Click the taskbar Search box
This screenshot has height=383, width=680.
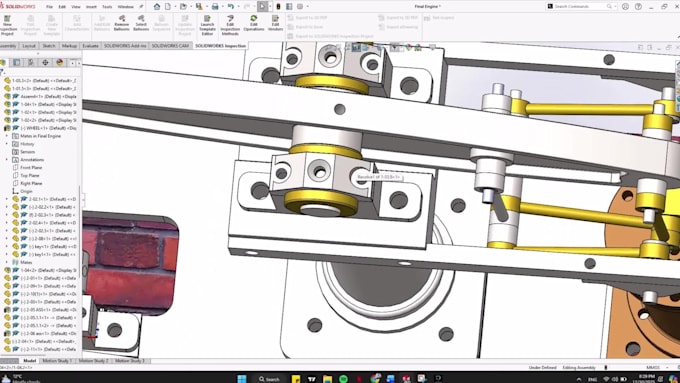click(x=269, y=379)
